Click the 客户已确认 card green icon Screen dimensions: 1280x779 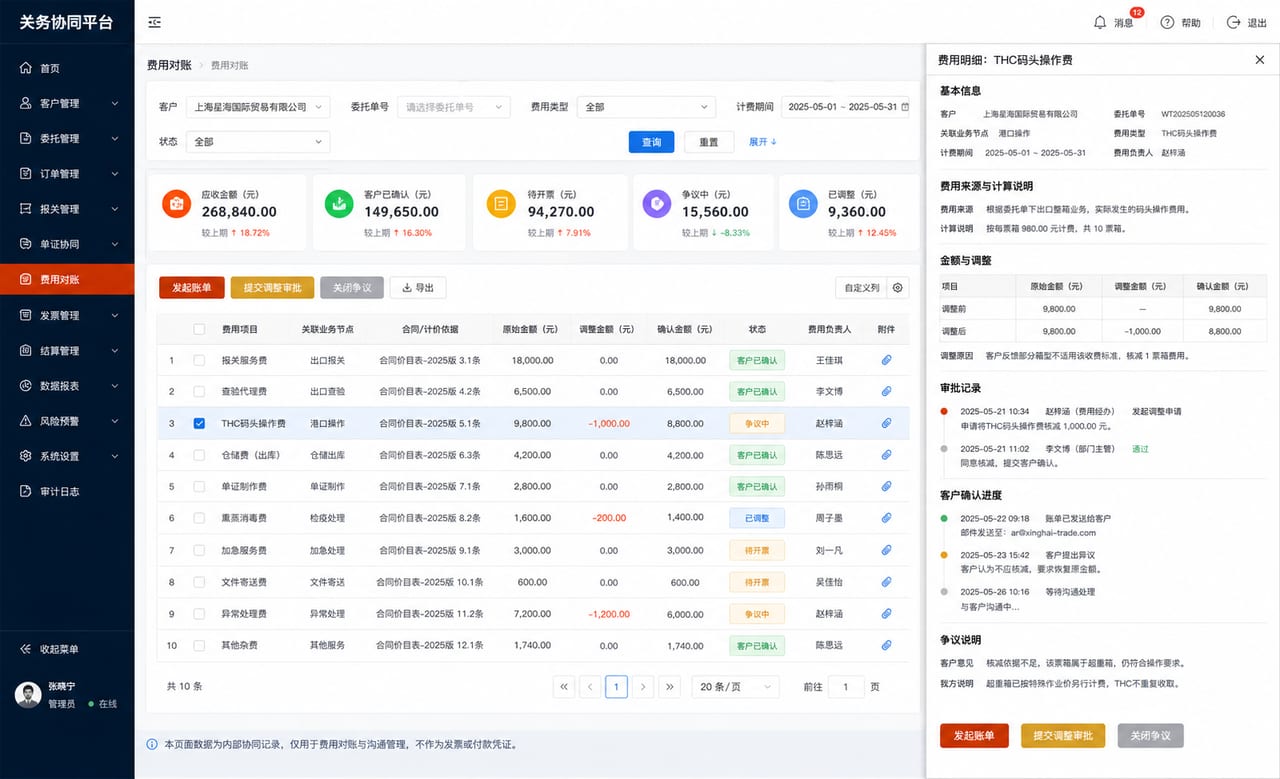pos(339,204)
